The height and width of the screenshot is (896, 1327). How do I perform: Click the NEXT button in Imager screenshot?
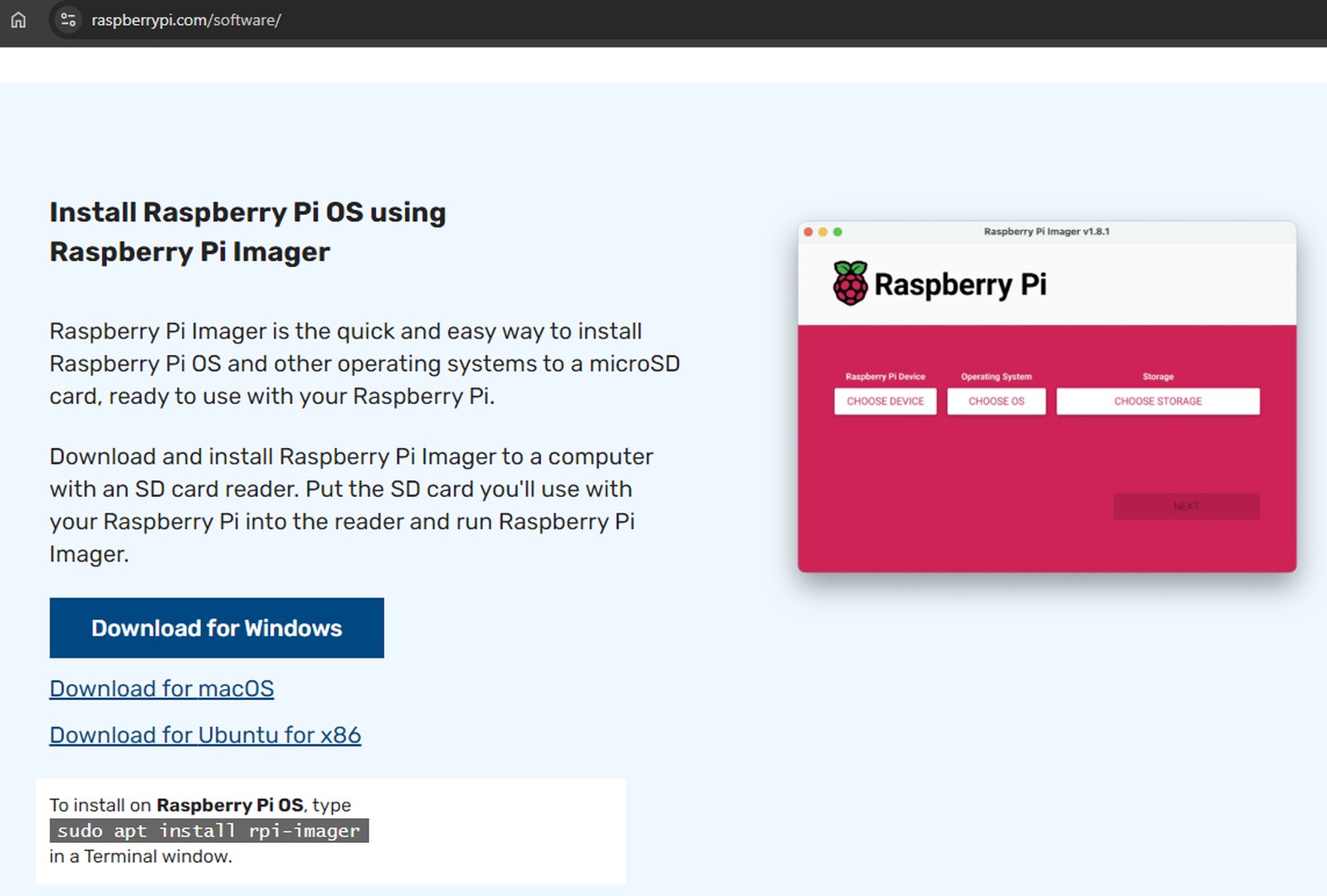pos(1186,506)
